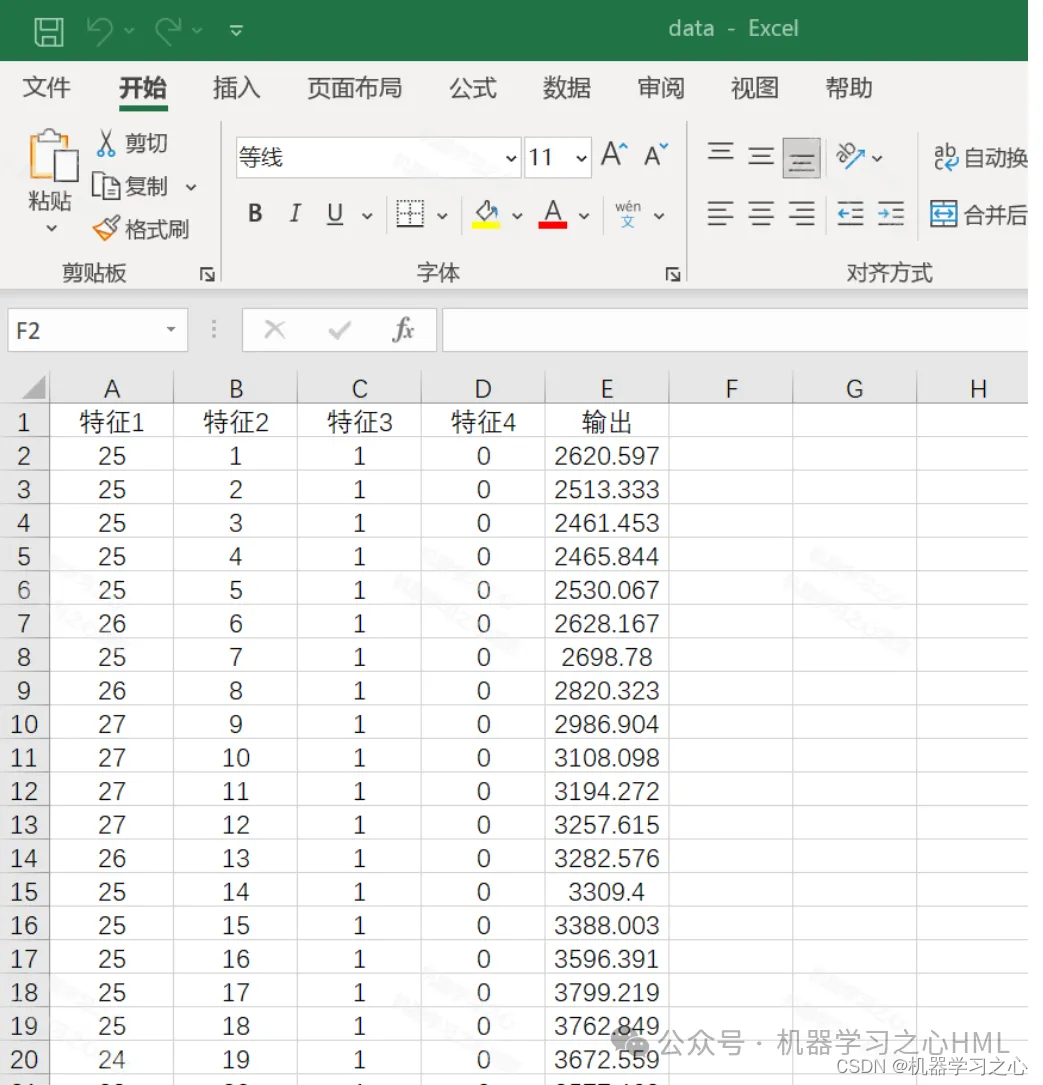Screen dimensions: 1043x1085
Task: Toggle align text right
Action: click(x=801, y=214)
